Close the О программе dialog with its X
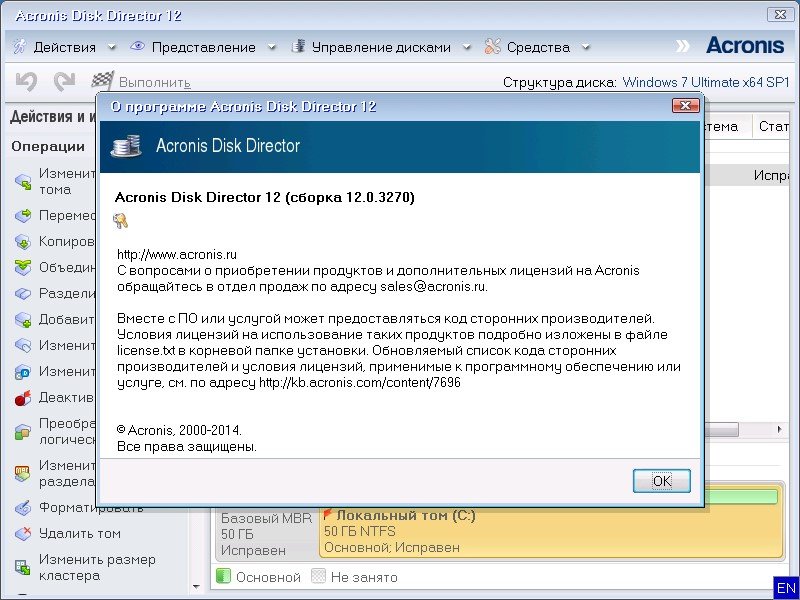Screen dimensions: 800x600 tap(685, 106)
